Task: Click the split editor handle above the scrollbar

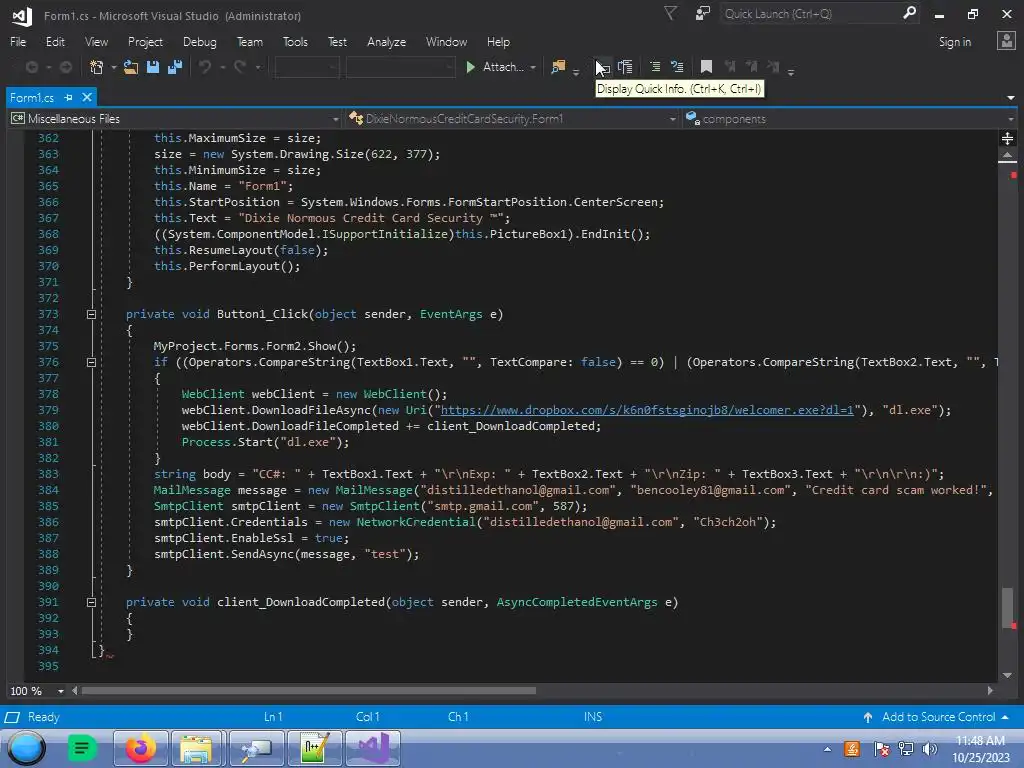Action: (x=1008, y=138)
